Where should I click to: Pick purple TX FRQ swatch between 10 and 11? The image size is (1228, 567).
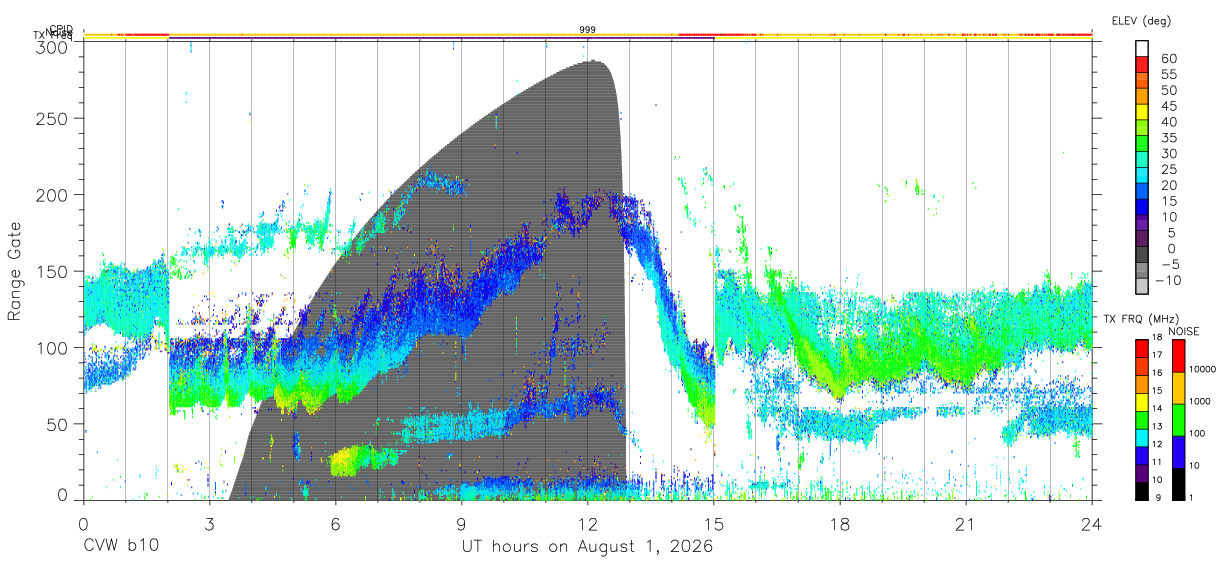point(1143,472)
